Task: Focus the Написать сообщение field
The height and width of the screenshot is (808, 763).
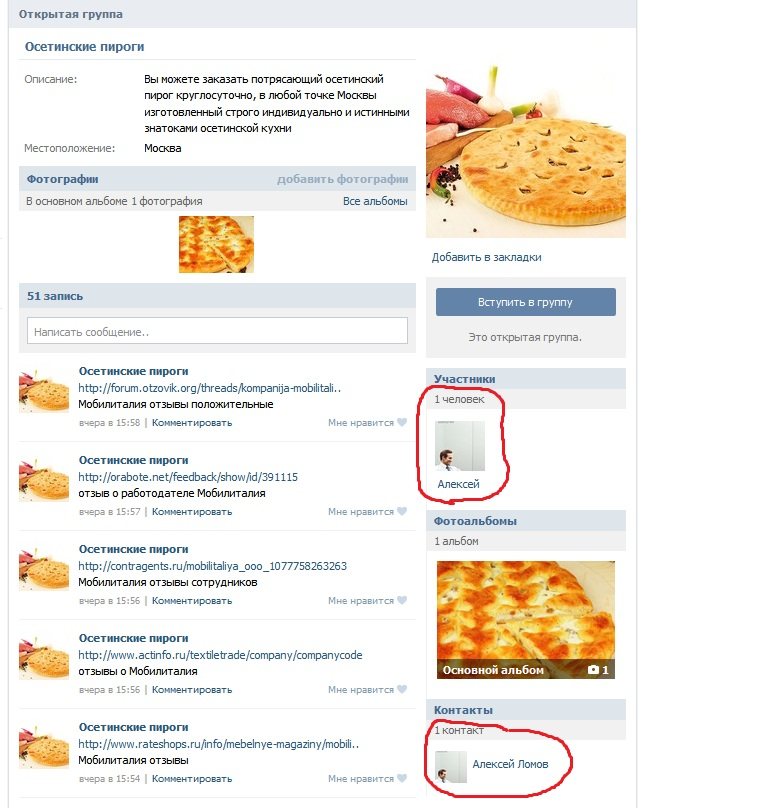Action: [217, 331]
